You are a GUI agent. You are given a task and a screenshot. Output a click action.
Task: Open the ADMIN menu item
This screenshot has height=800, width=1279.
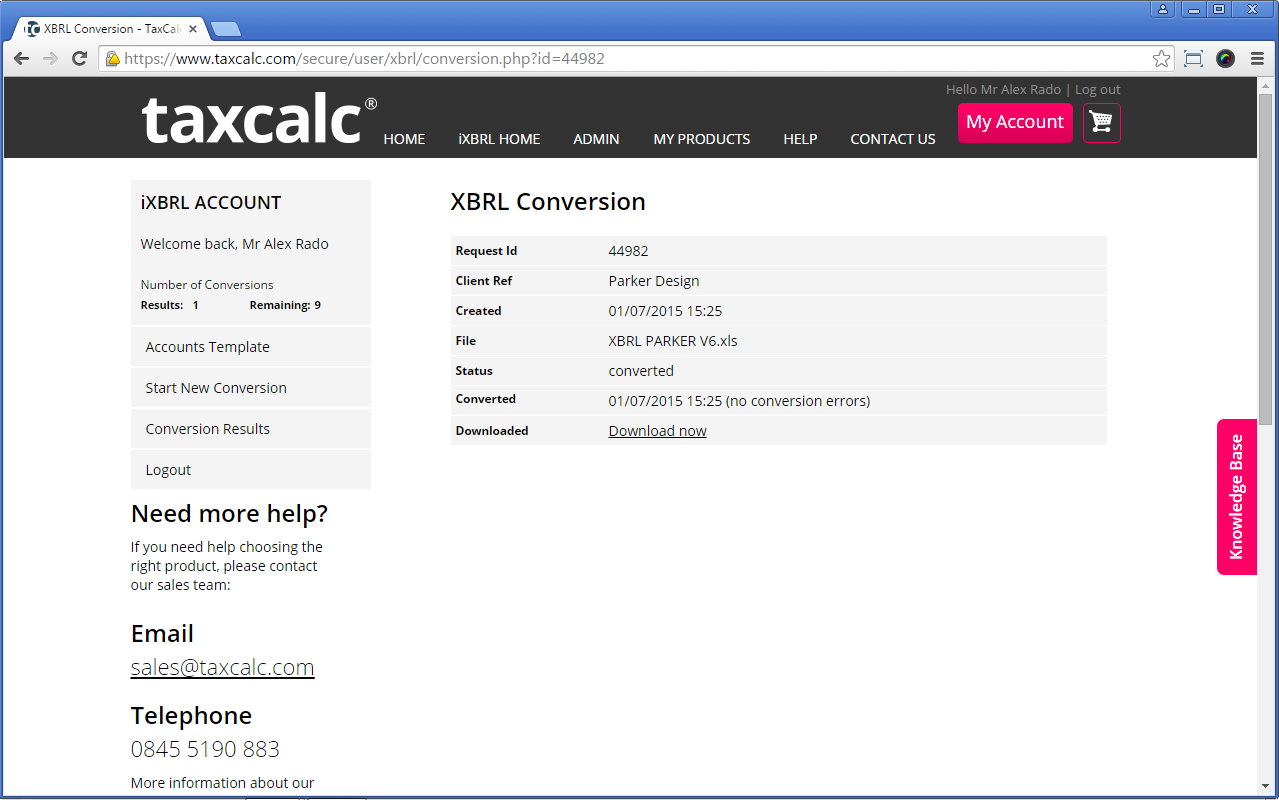point(596,139)
